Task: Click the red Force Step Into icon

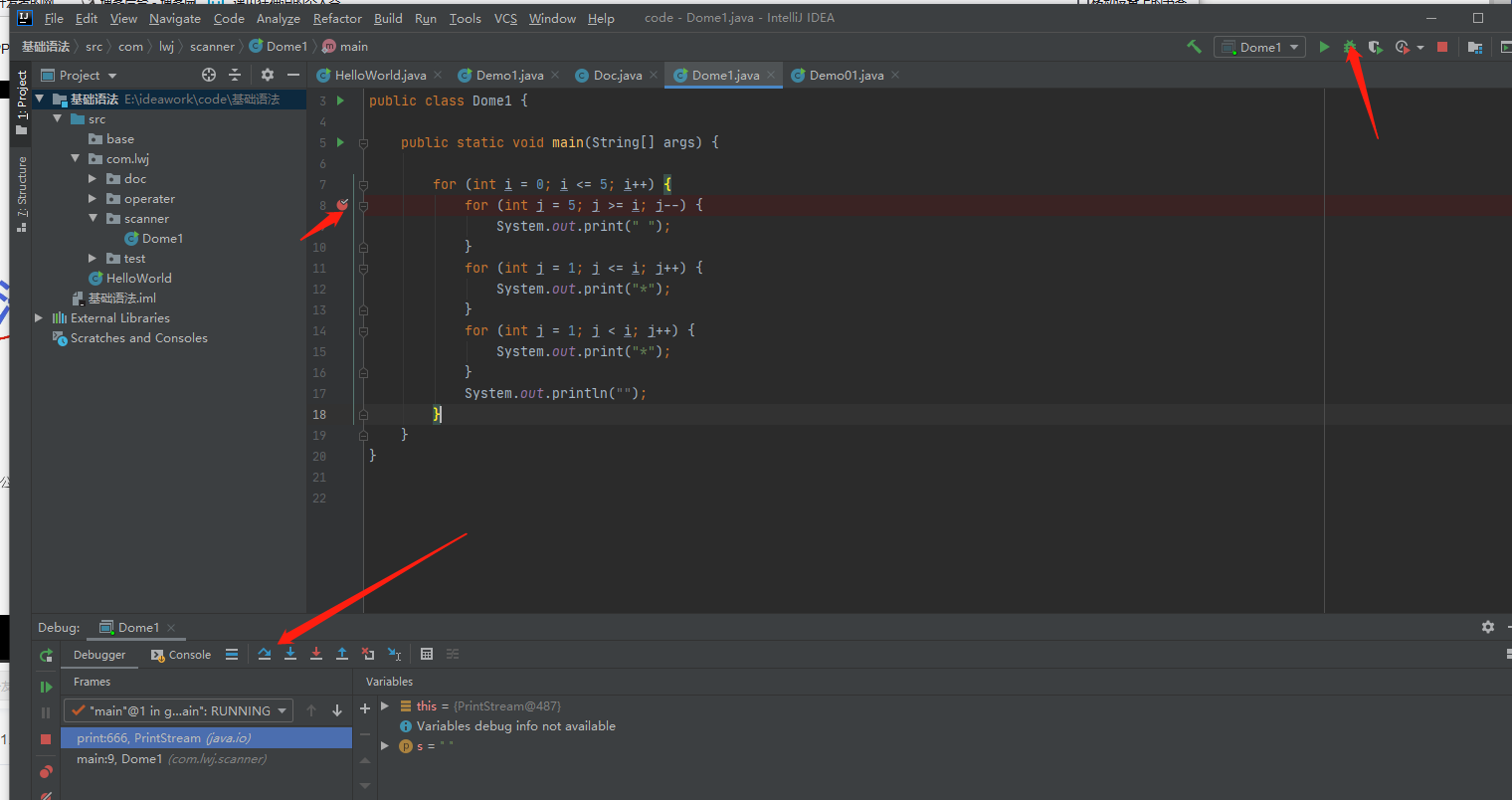Action: pos(316,654)
